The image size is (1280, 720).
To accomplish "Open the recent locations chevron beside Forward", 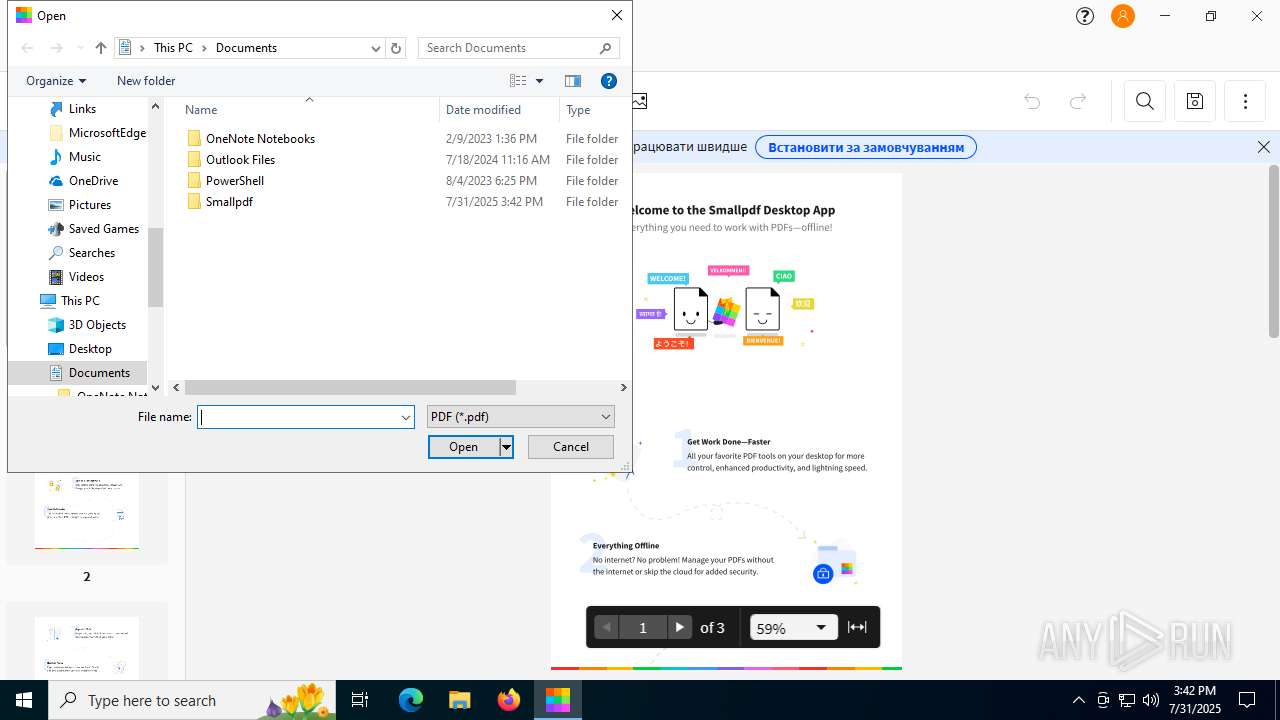I will [80, 48].
